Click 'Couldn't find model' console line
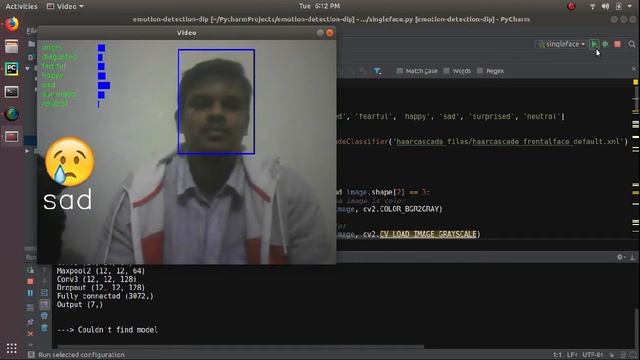 pyautogui.click(x=107, y=330)
